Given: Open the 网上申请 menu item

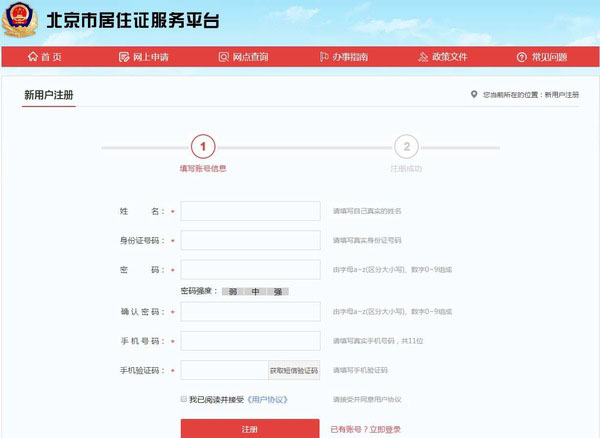Looking at the screenshot, I should pos(150,57).
